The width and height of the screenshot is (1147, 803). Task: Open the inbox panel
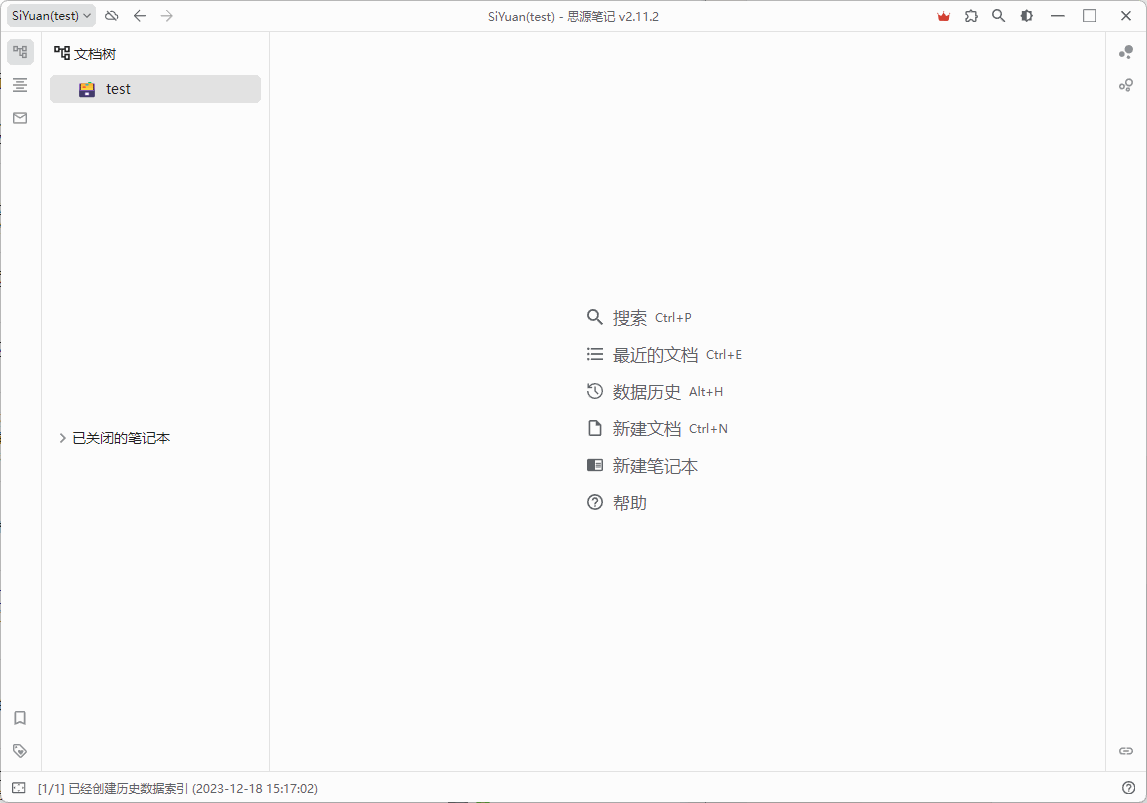click(20, 118)
